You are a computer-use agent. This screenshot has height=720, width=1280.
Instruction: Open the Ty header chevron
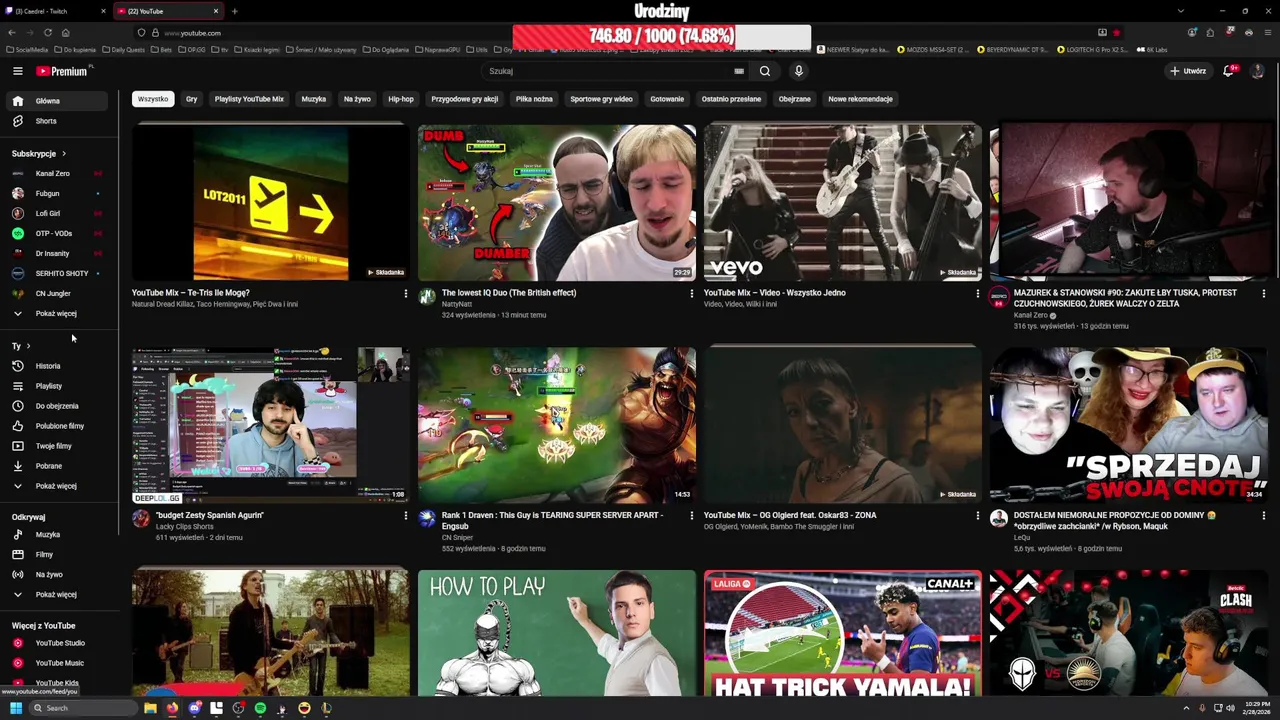point(28,346)
